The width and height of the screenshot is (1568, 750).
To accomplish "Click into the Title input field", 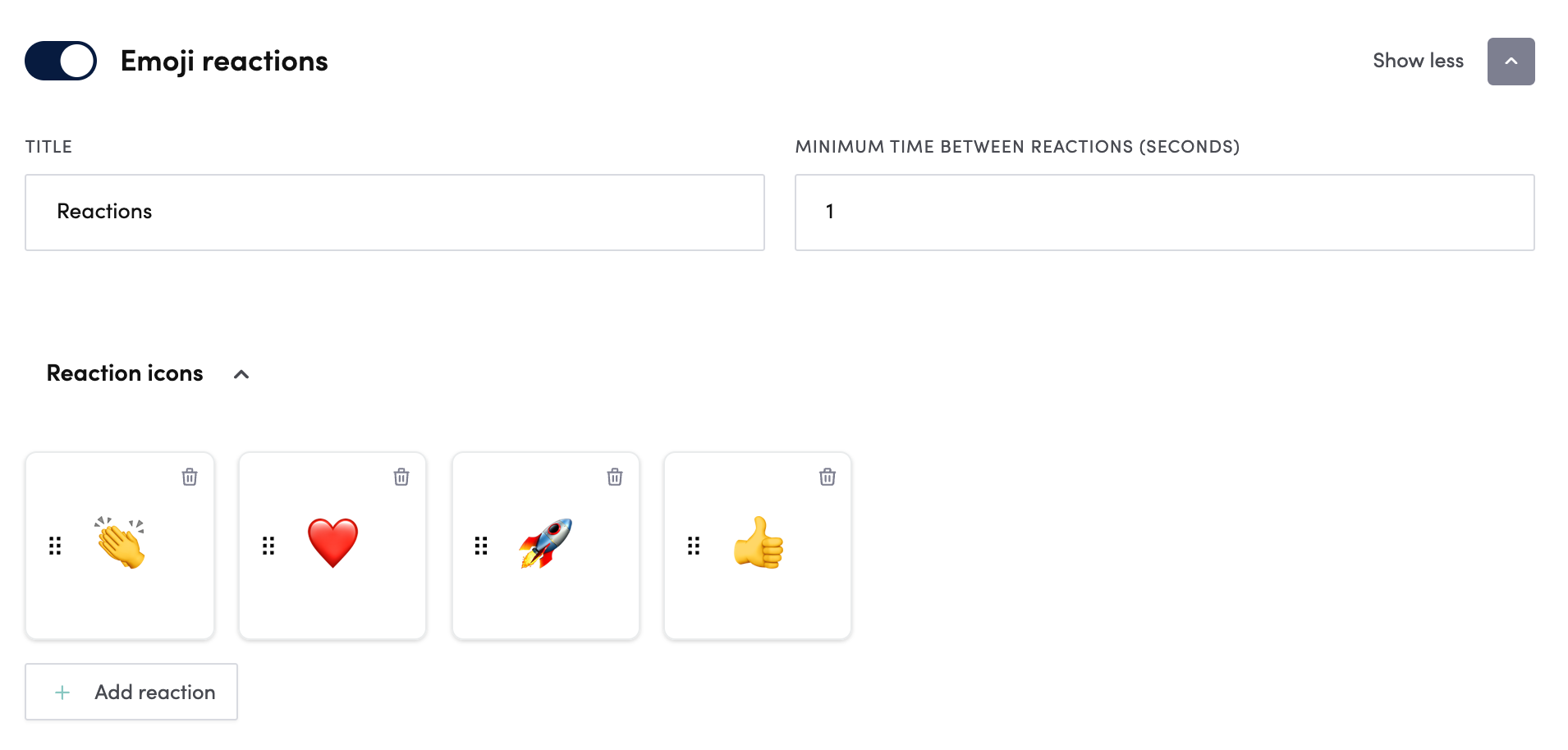I will click(x=394, y=212).
